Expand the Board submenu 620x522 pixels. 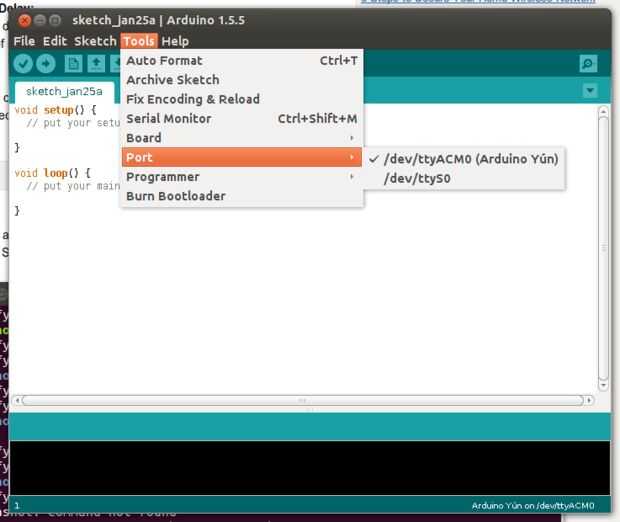242,138
